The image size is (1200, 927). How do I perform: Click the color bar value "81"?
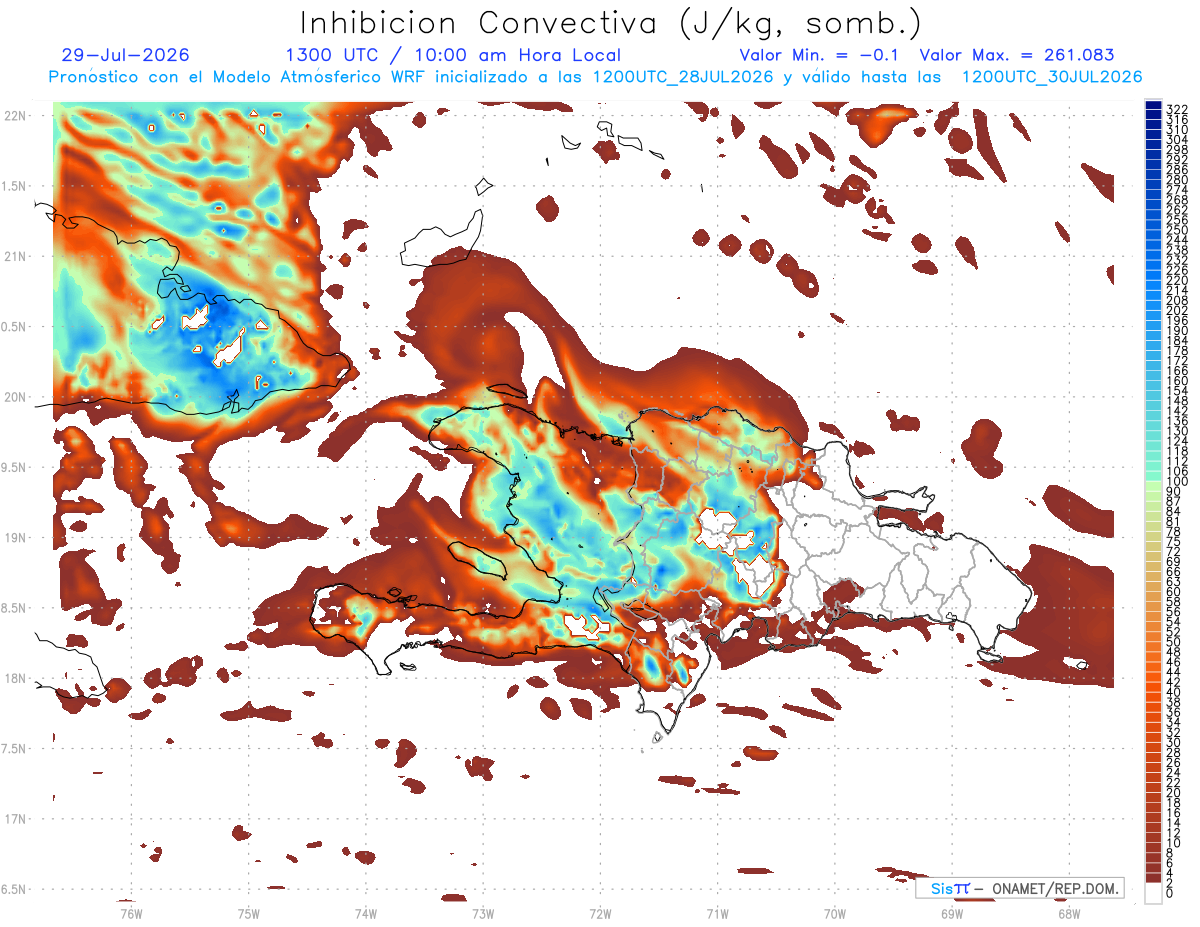[x=1174, y=522]
